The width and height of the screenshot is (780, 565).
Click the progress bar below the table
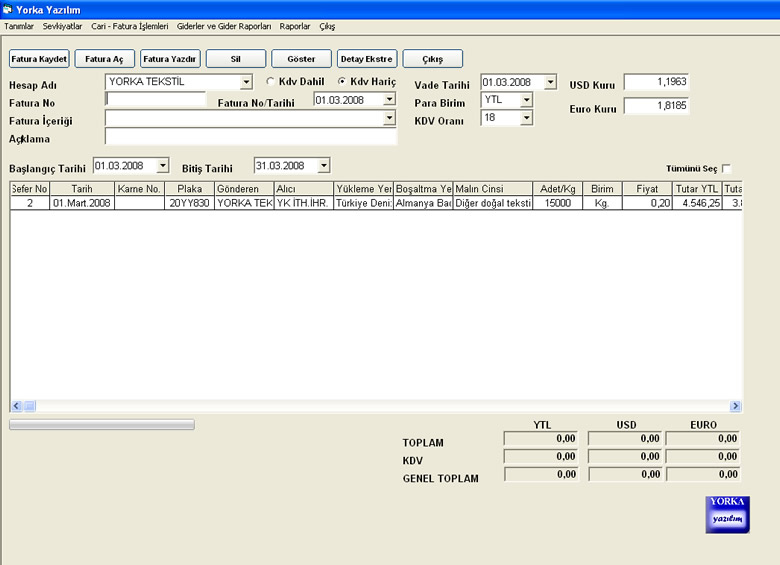(102, 424)
